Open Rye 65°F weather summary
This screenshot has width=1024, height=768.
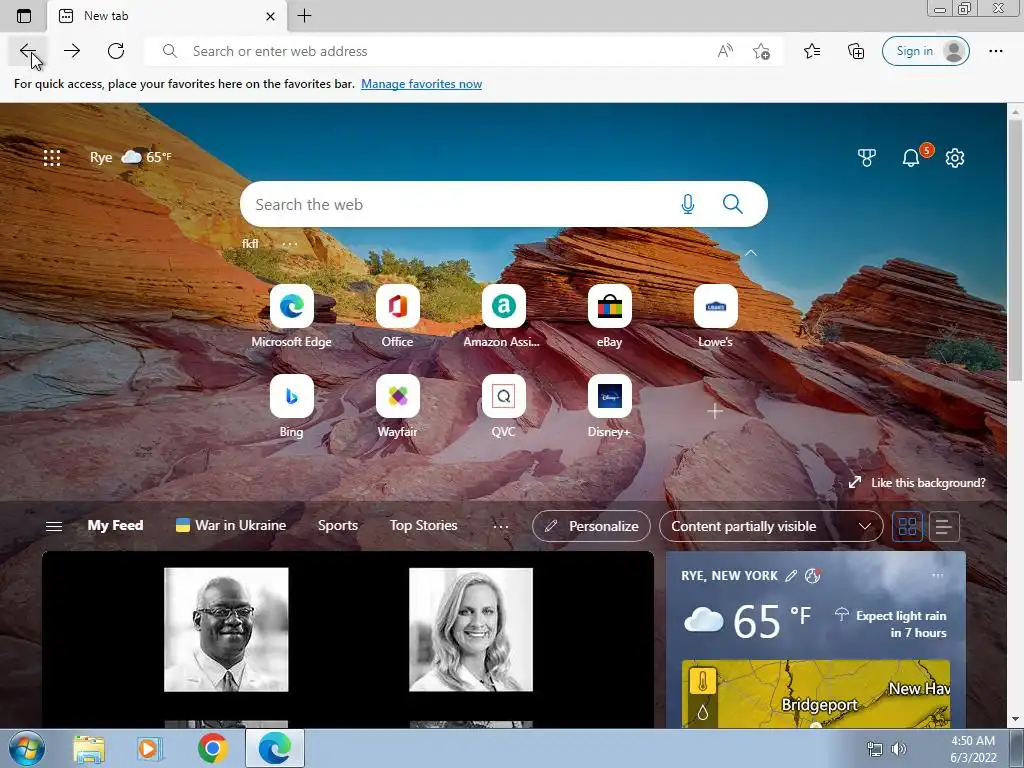(131, 157)
